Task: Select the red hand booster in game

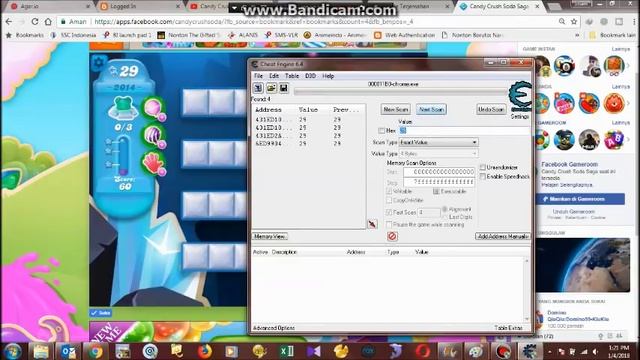Action: click(153, 164)
